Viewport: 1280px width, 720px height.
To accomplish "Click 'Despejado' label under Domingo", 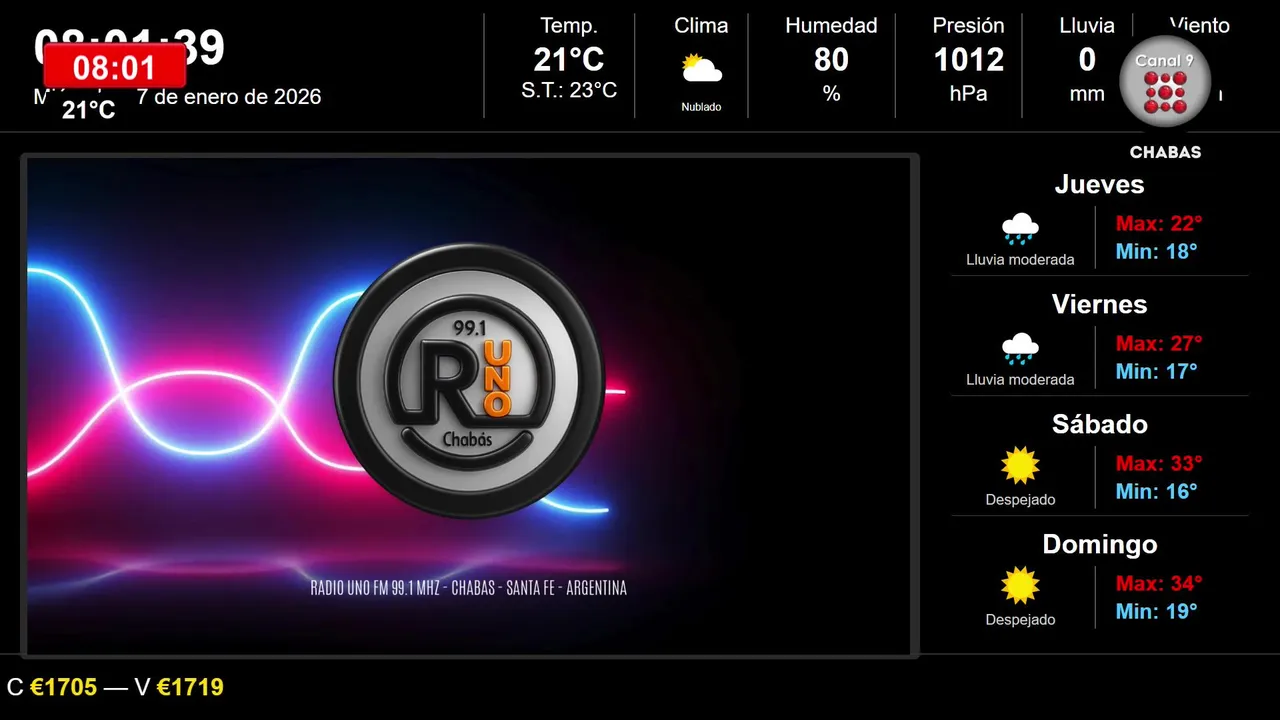I will 1020,620.
